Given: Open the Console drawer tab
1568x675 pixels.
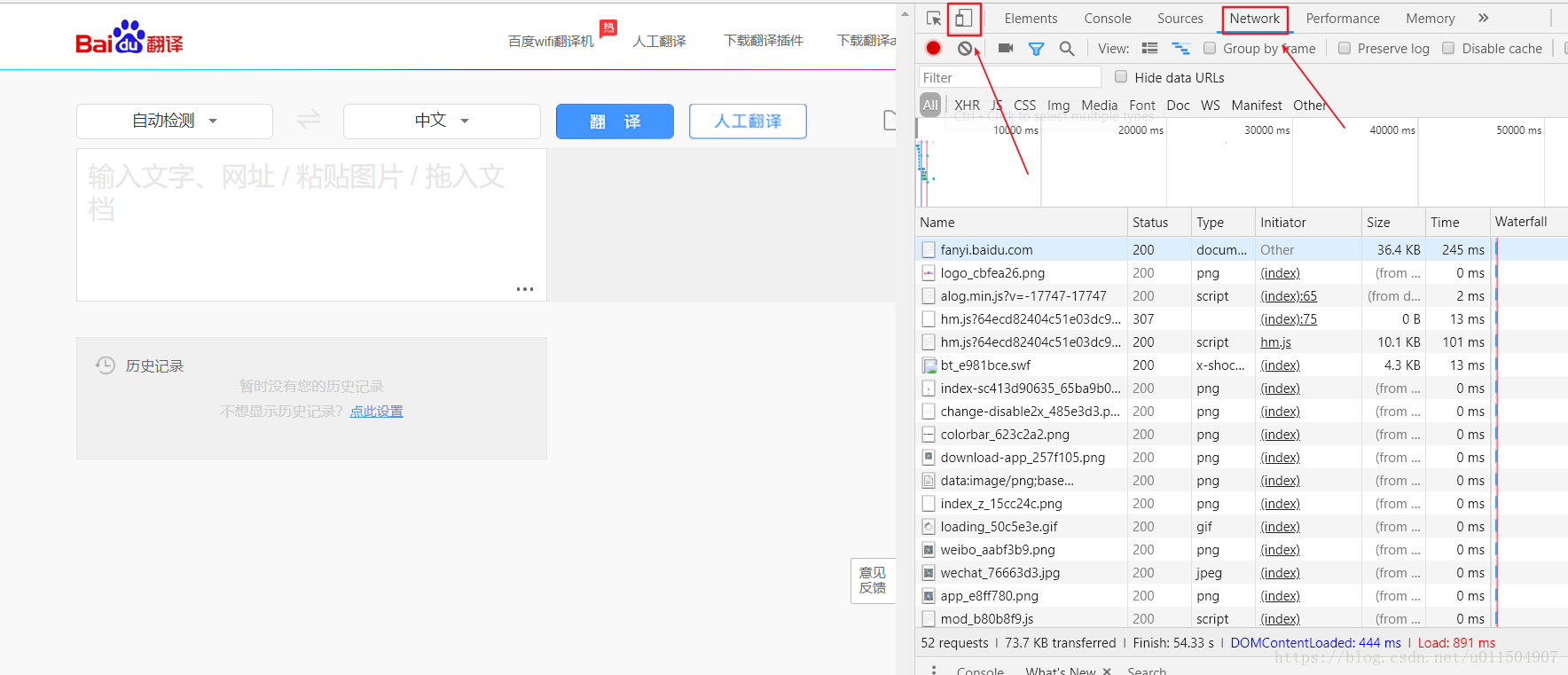Looking at the screenshot, I should coord(980,671).
